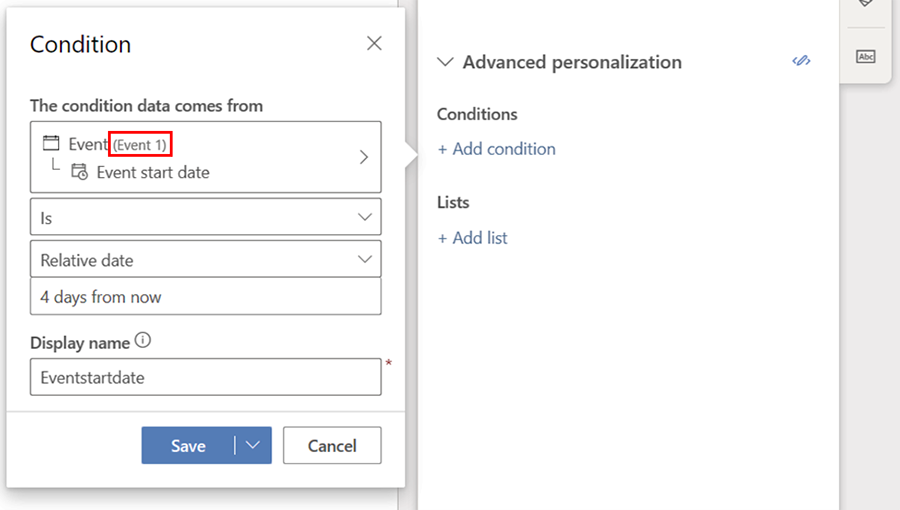Click the "+ Add condition" link
The image size is (900, 510).
point(496,149)
